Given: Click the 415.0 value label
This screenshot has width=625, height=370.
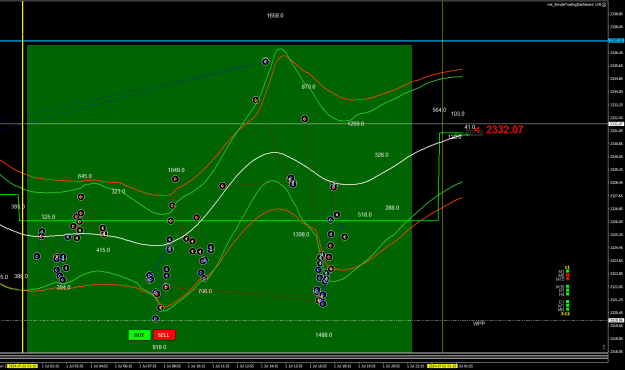Looking at the screenshot, I should click(x=103, y=250).
